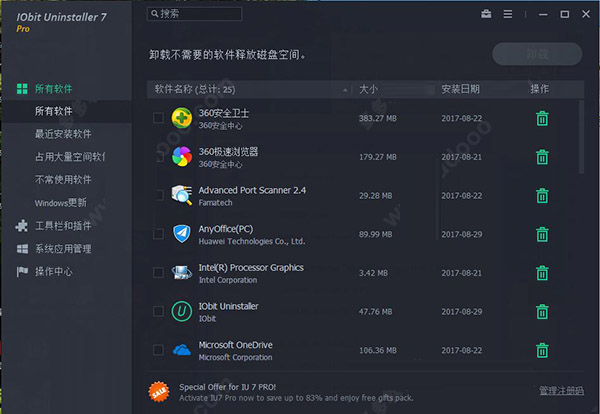The height and width of the screenshot is (414, 600).
Task: Click the 383.27 MB size value
Action: 378,118
